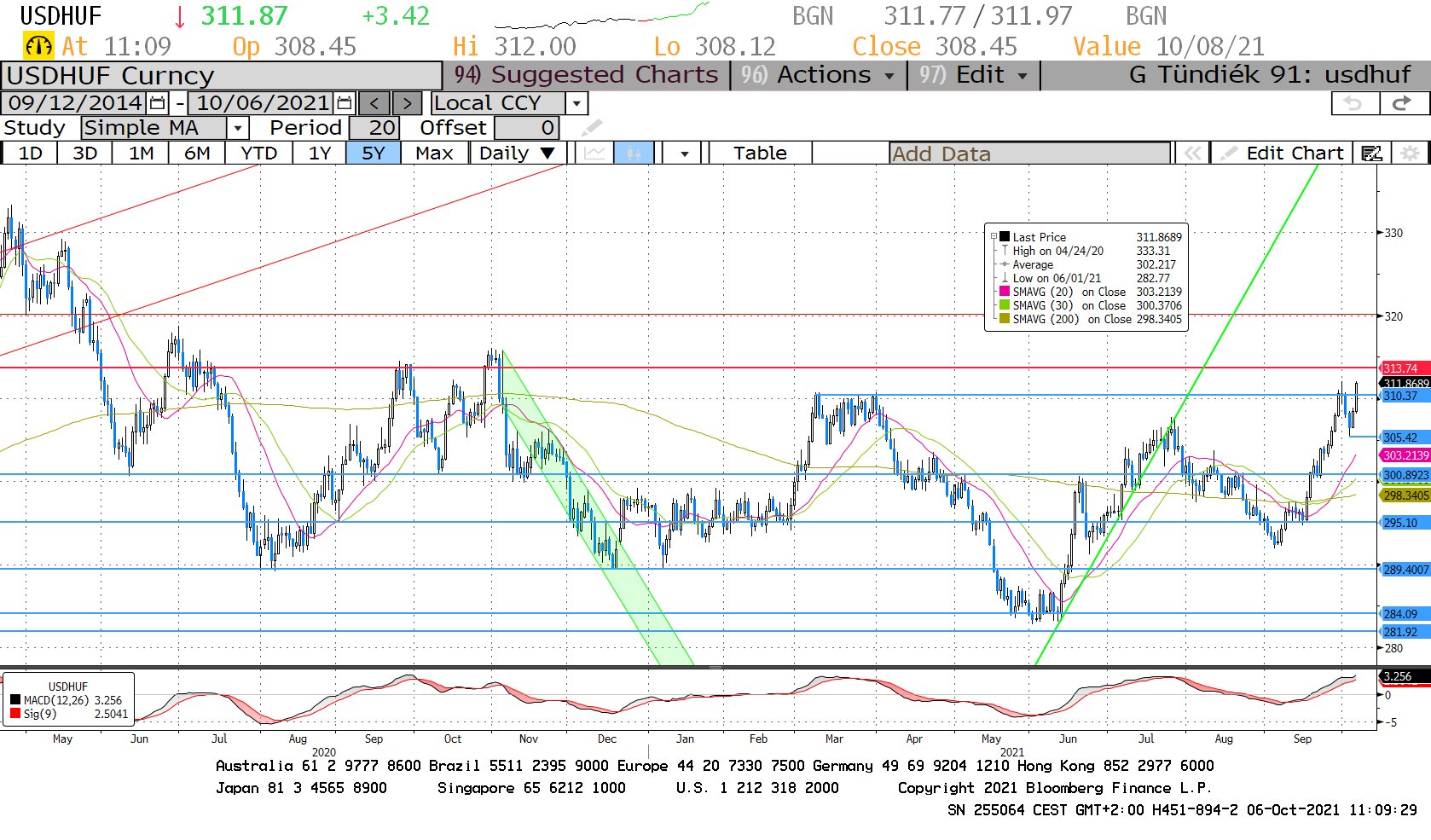The width and height of the screenshot is (1431, 840).
Task: Collapse panel with double left chevrons
Action: pos(1192,154)
